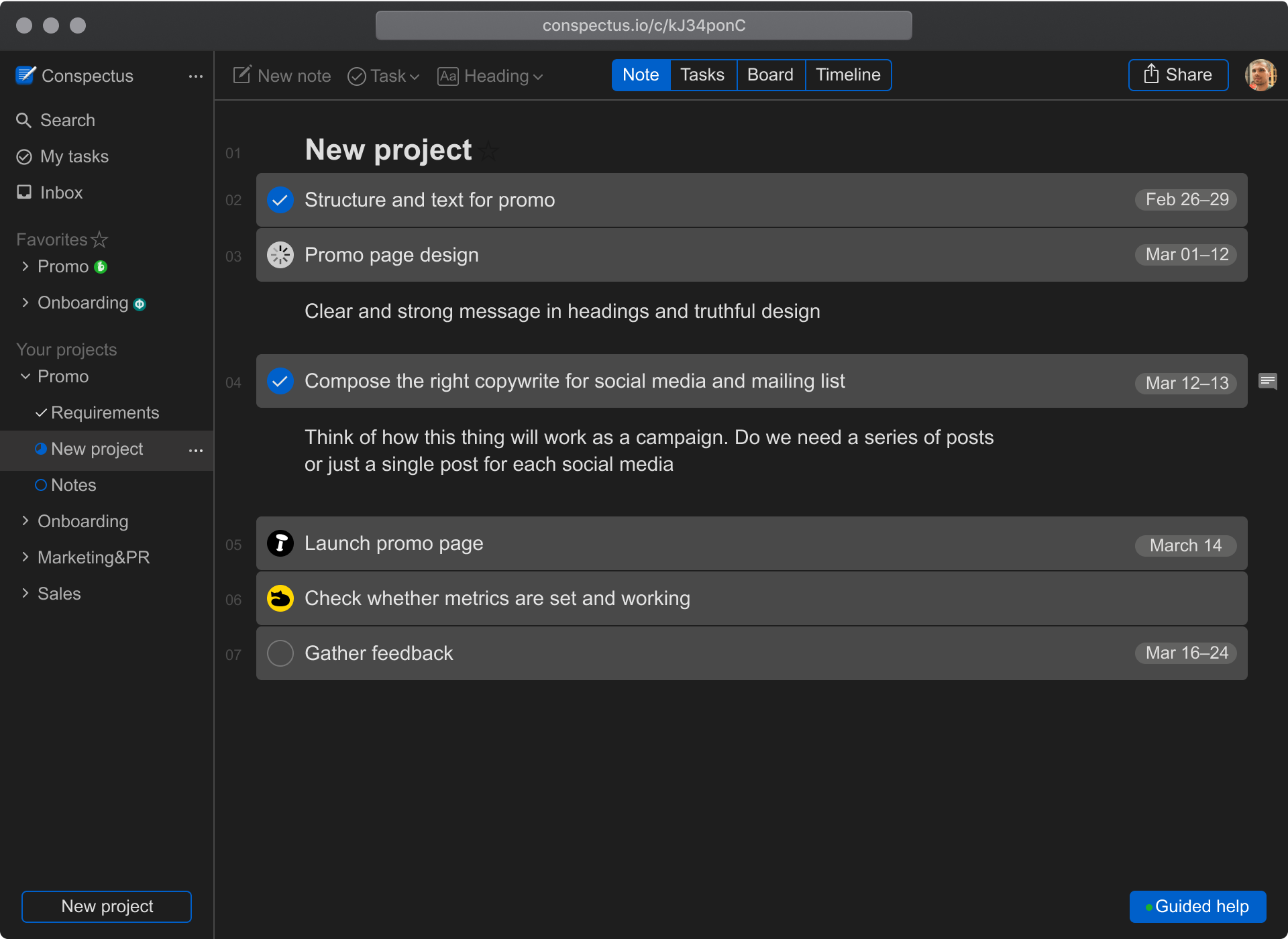Click yellow status icon on metrics task

pyautogui.click(x=280, y=598)
